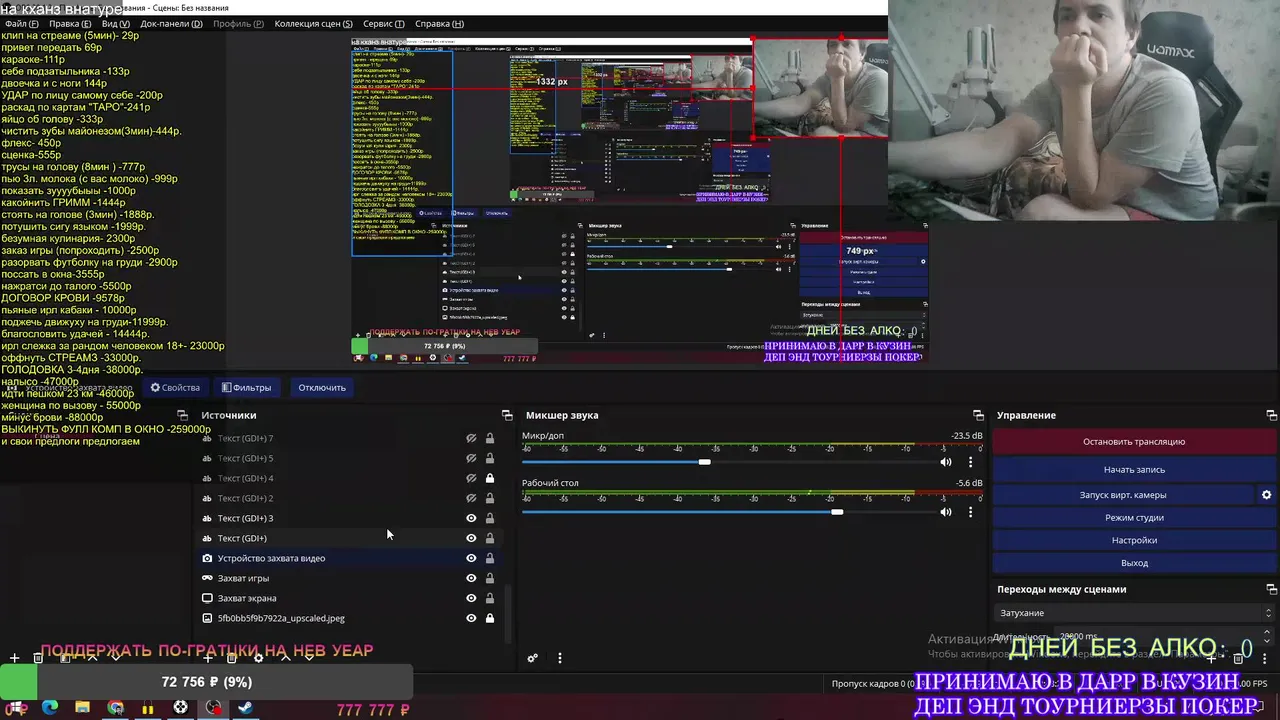Click the Выход button
The height and width of the screenshot is (720, 1280).
pos(1134,563)
